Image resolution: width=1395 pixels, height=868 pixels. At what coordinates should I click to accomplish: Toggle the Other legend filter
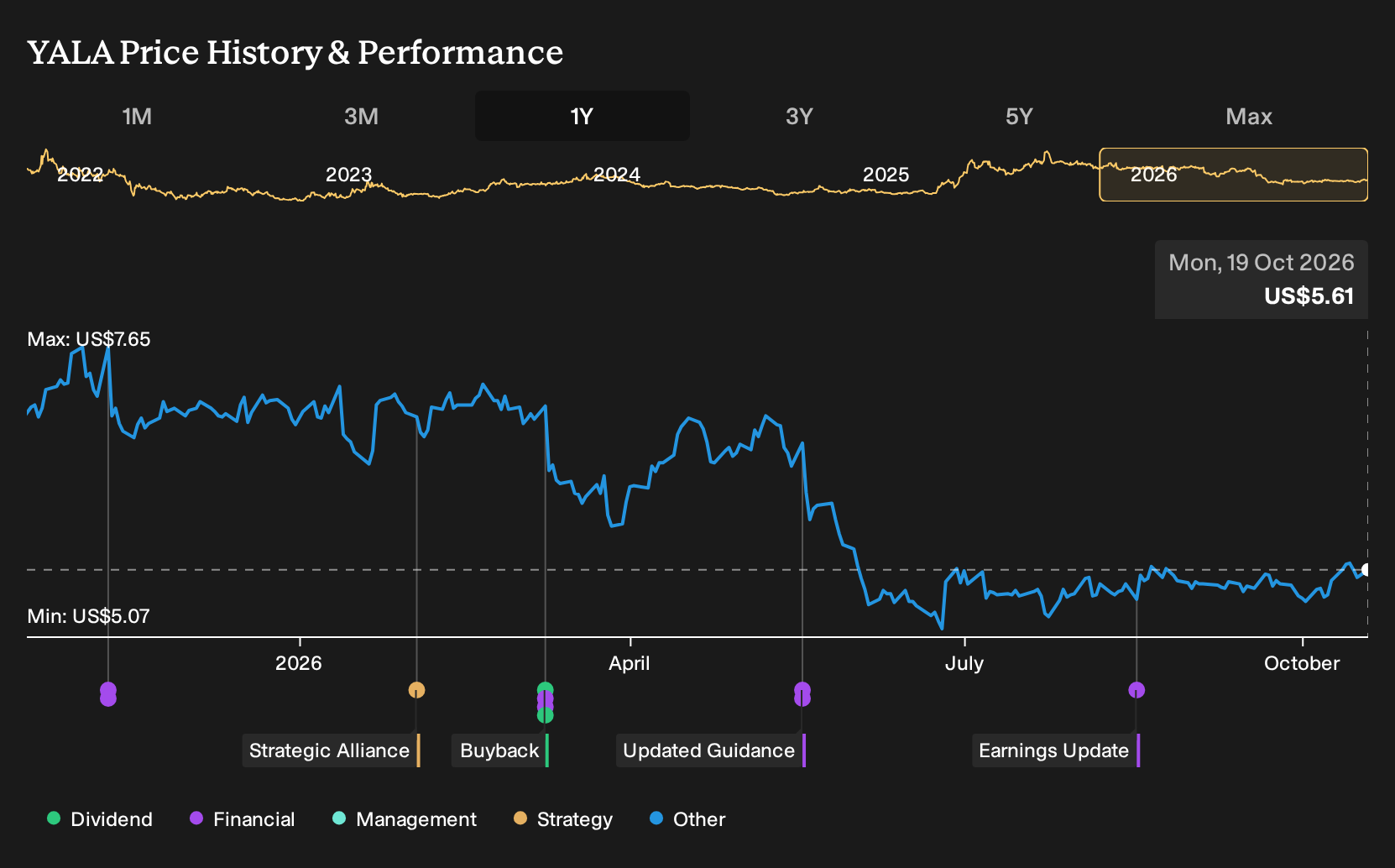[687, 819]
